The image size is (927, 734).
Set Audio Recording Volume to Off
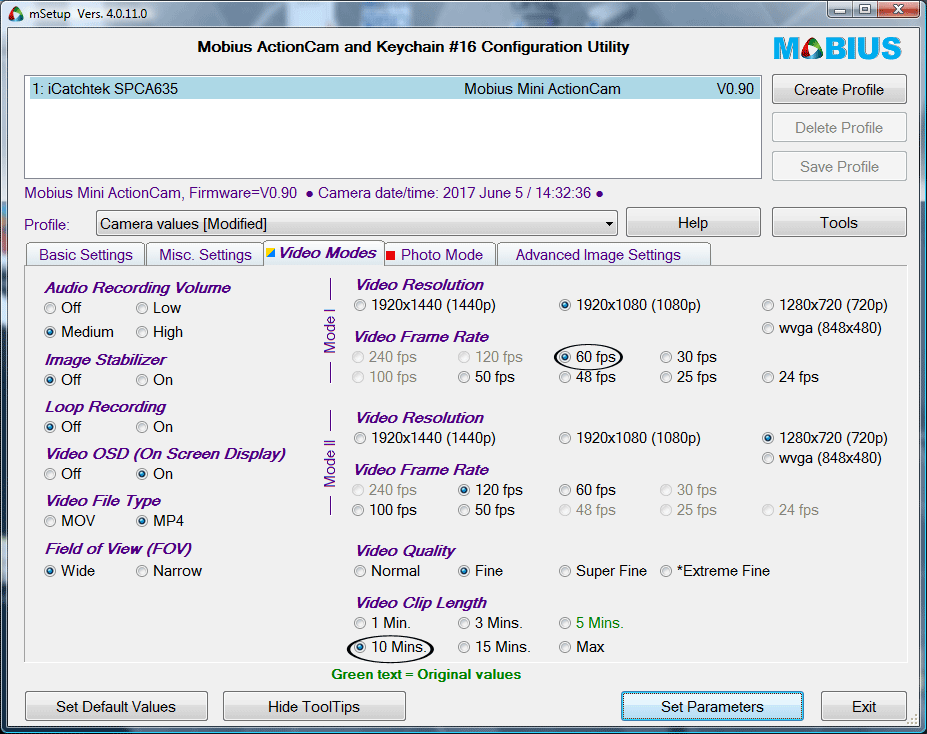click(x=63, y=308)
